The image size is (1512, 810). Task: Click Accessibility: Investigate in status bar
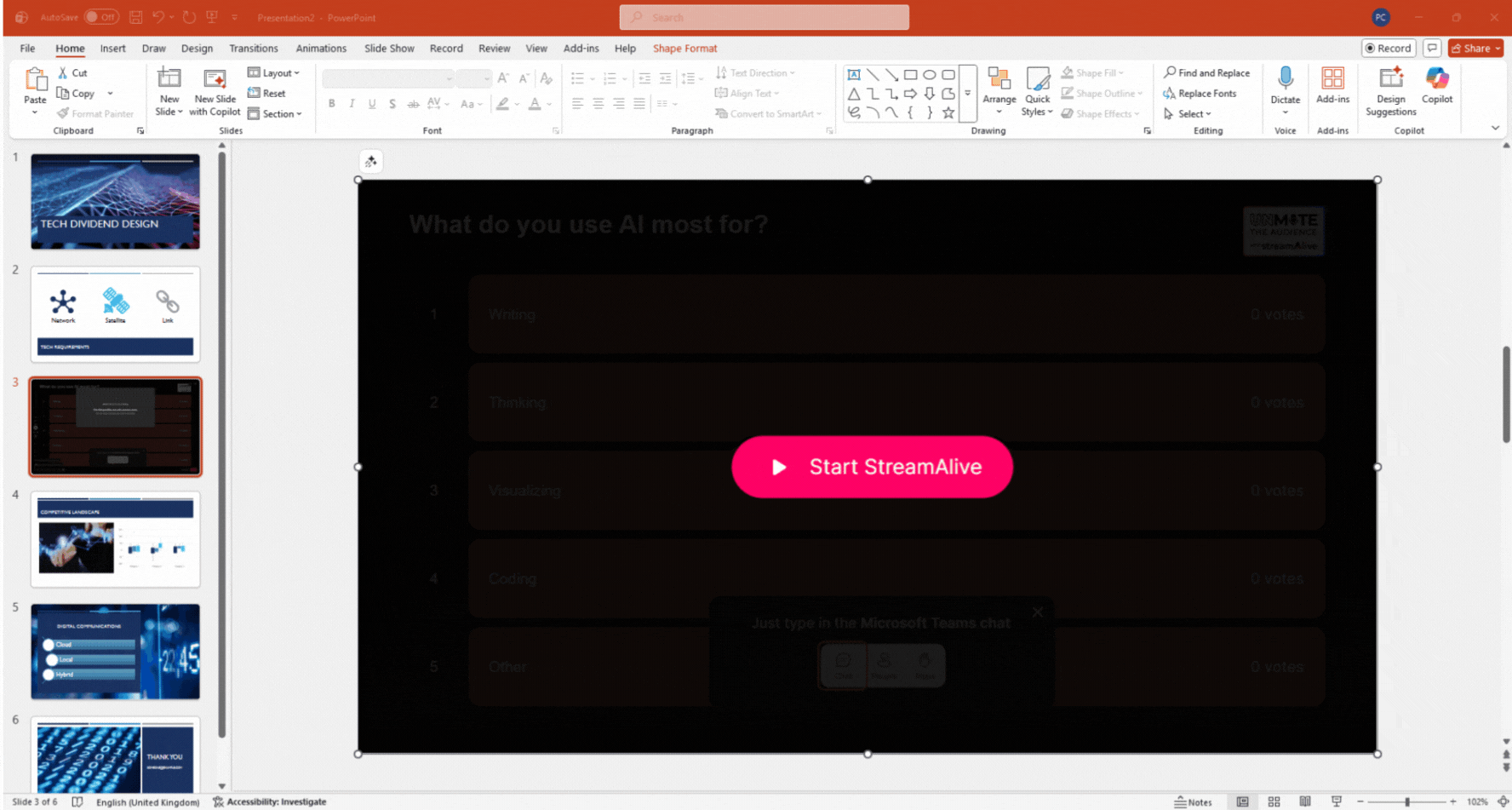coord(269,801)
